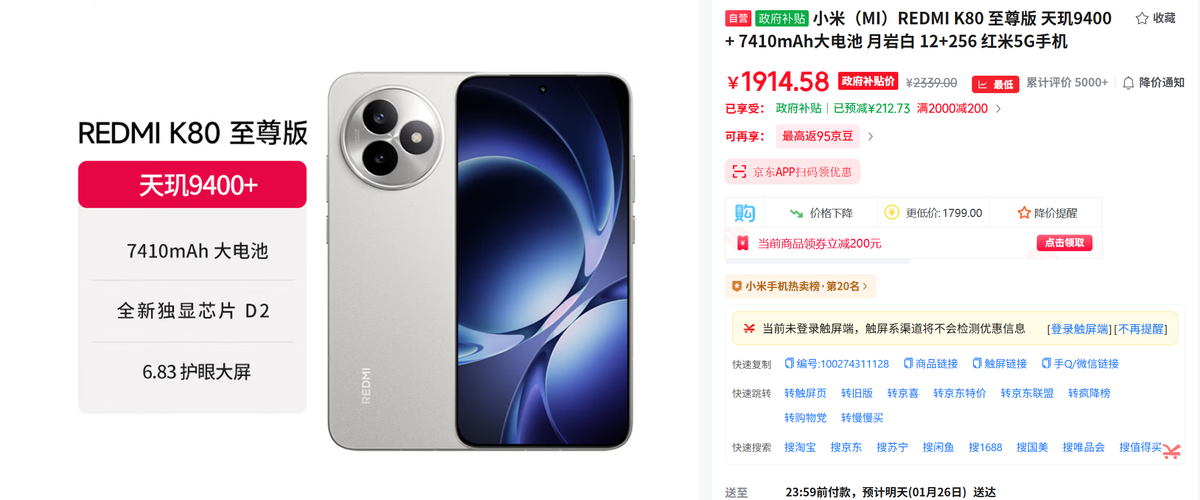This screenshot has width=1200, height=500.
Task: Copy the 商品链接 product link
Action: click(x=930, y=364)
